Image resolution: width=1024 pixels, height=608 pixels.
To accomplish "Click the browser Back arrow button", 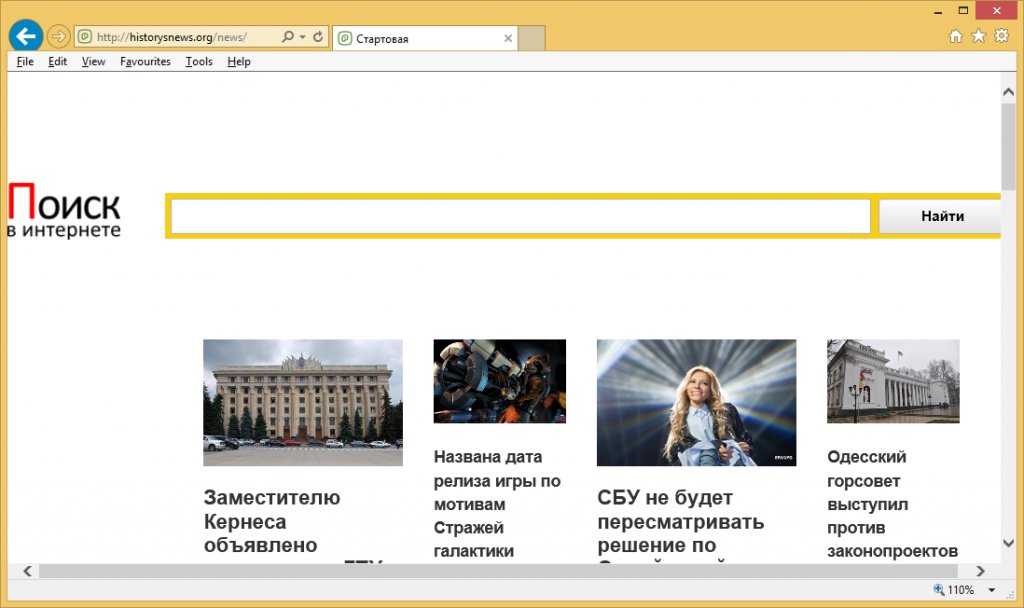I will [25, 37].
